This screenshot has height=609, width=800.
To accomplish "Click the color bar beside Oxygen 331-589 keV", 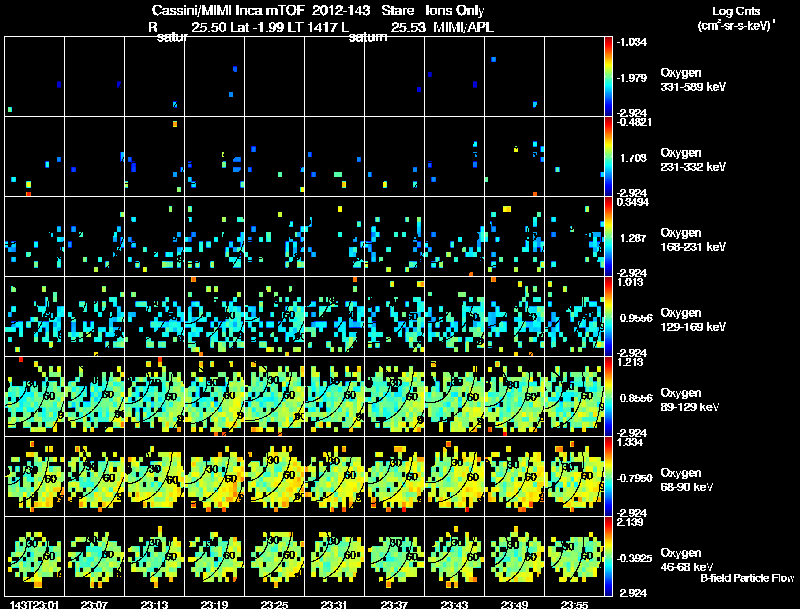I will pos(608,77).
